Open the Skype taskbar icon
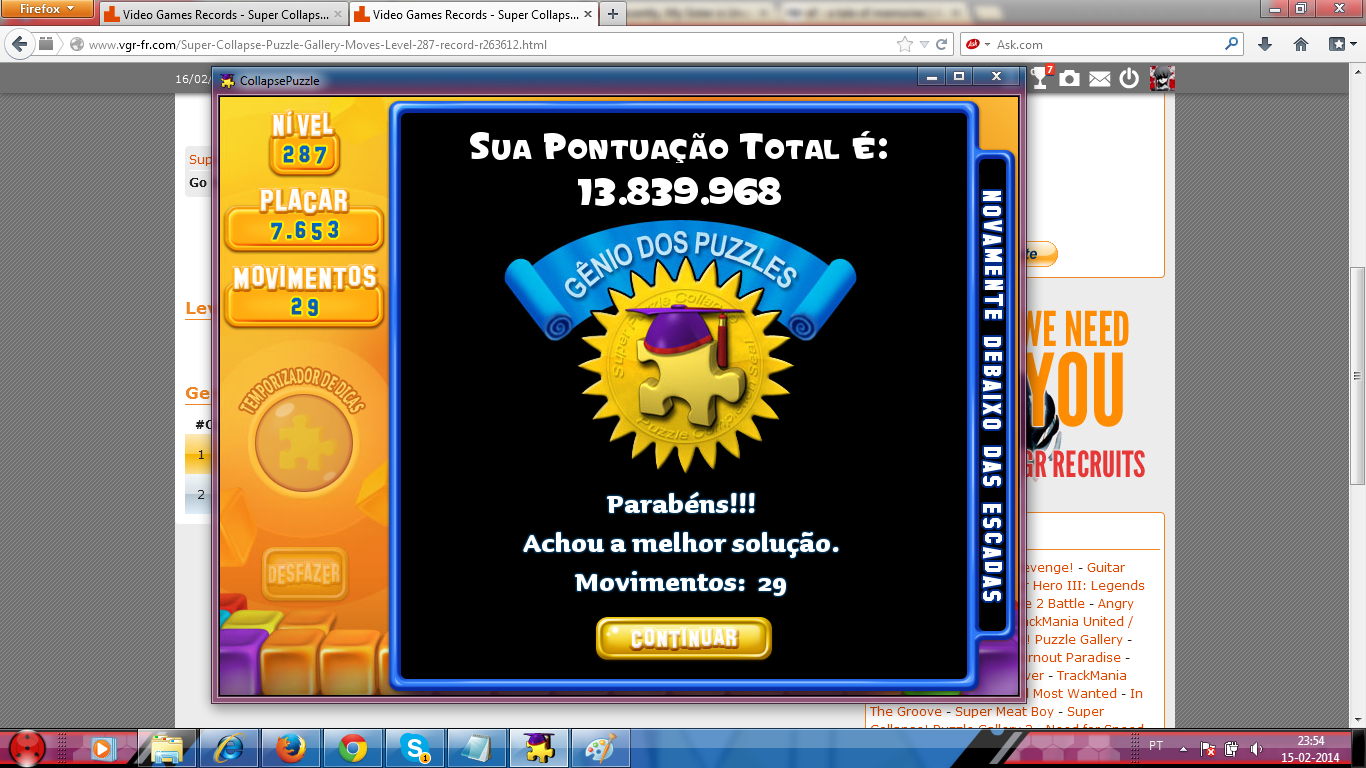Screen dimensions: 1366x768 click(x=415, y=748)
